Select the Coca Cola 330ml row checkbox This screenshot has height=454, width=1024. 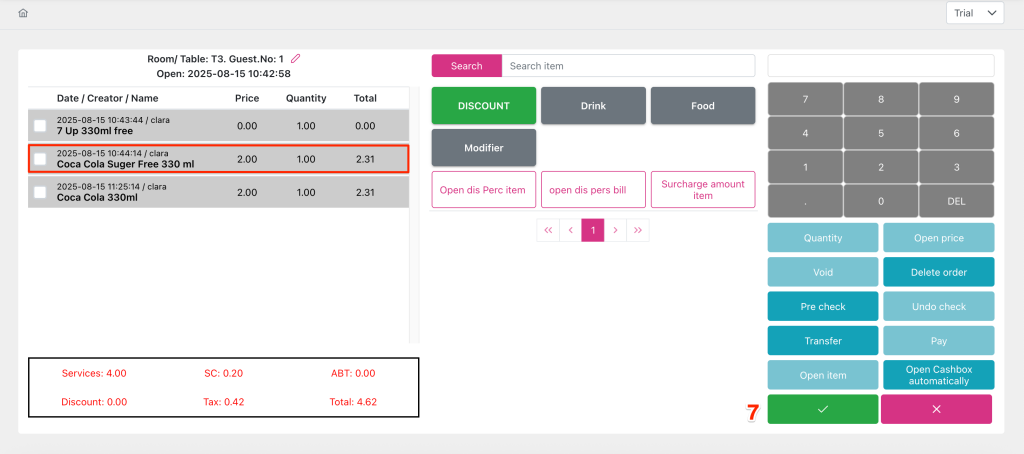tap(40, 192)
